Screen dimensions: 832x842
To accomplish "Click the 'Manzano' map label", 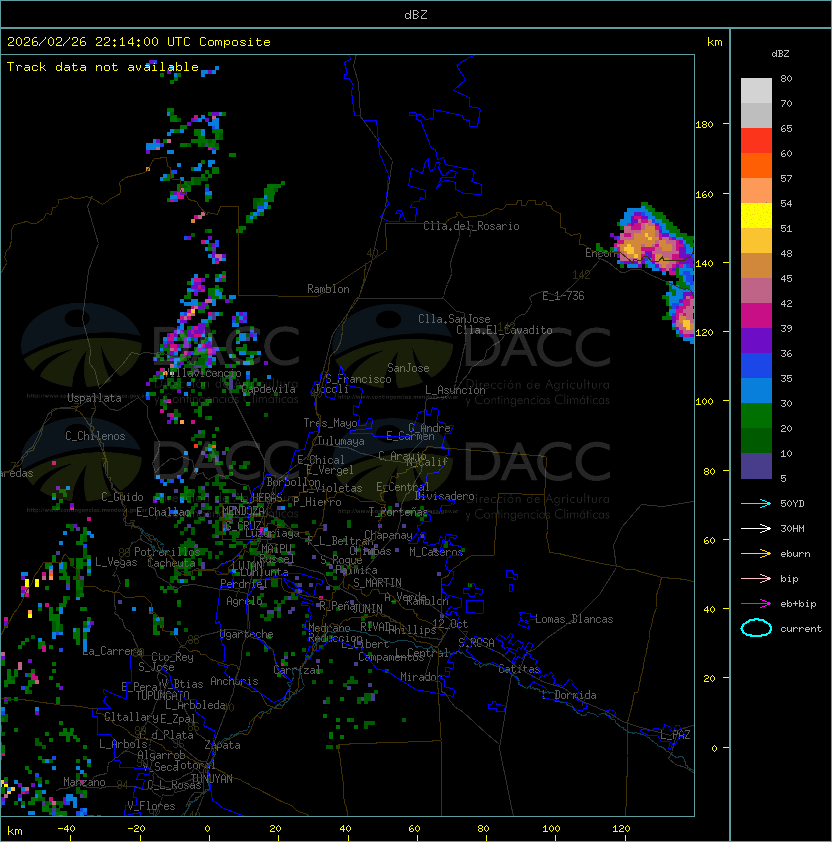I will 84,782.
